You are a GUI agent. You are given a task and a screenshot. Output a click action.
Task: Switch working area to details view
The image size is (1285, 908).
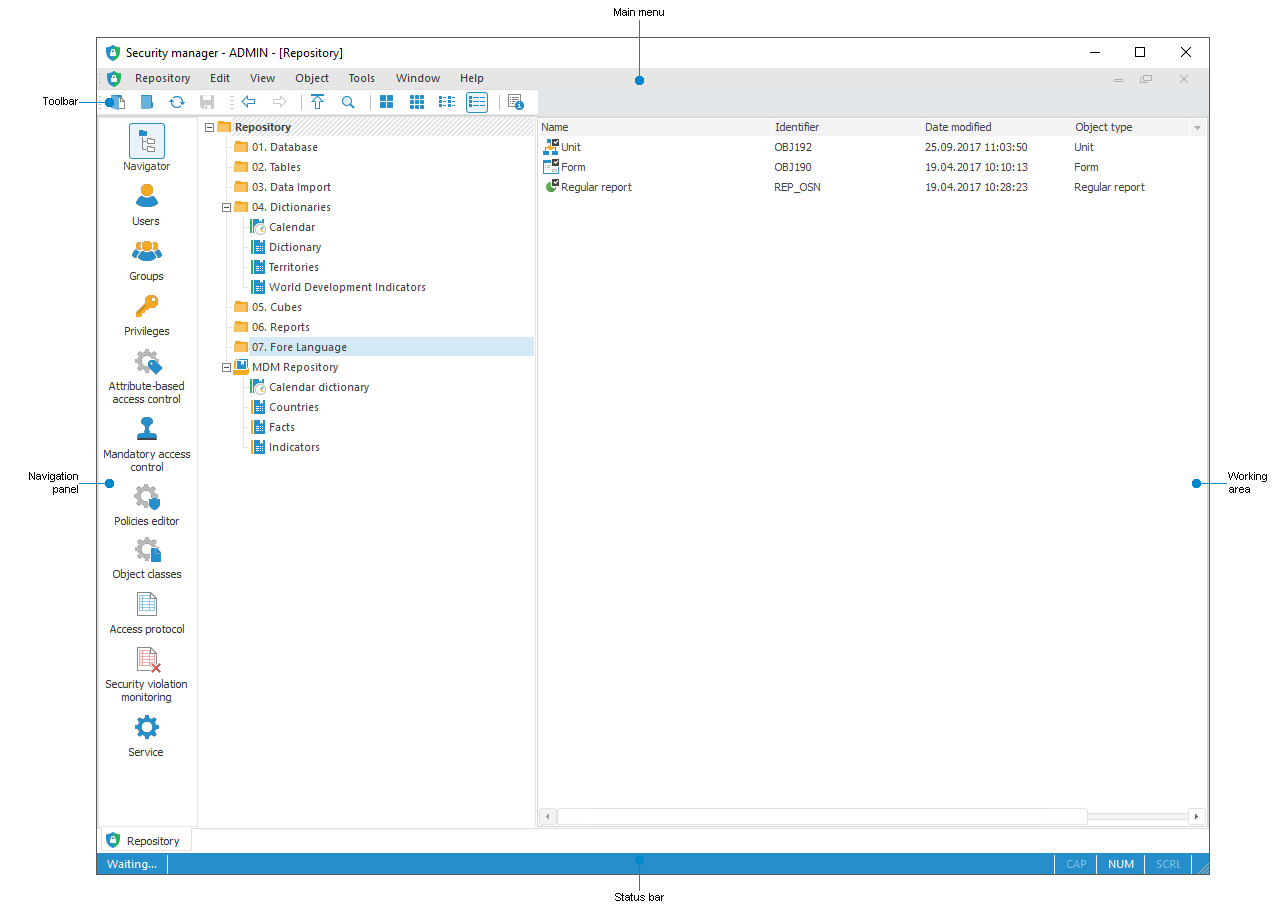(x=476, y=101)
